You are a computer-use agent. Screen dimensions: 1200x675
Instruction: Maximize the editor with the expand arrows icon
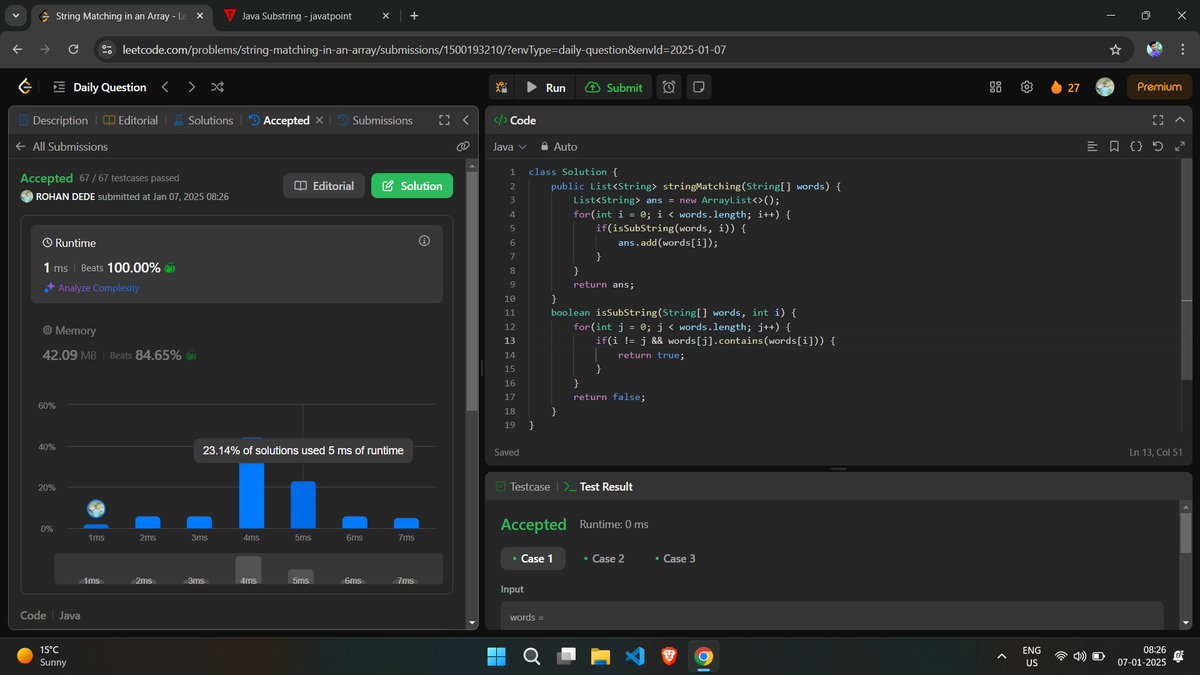tap(1180, 146)
